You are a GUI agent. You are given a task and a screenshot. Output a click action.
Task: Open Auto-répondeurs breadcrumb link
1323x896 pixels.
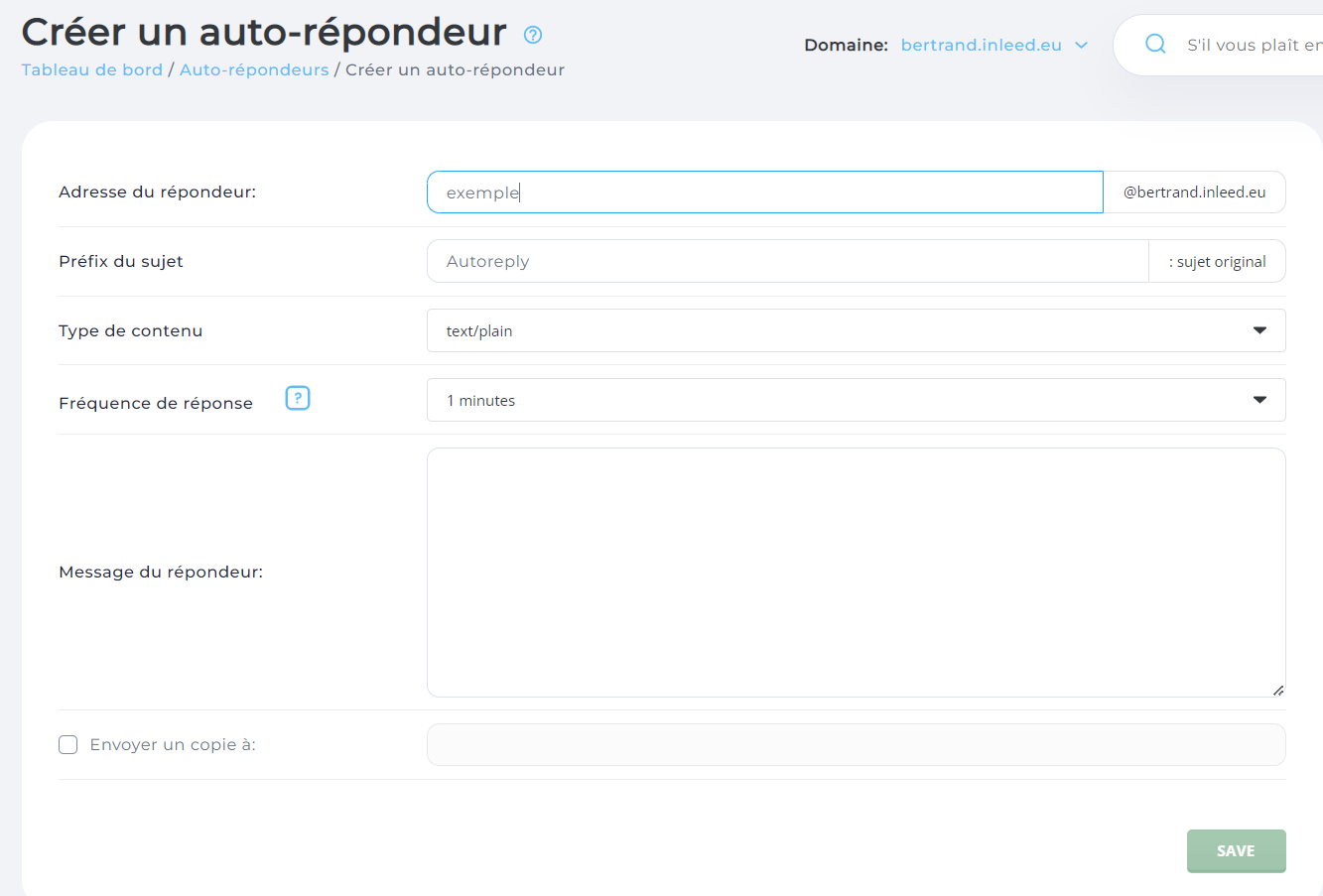(254, 69)
